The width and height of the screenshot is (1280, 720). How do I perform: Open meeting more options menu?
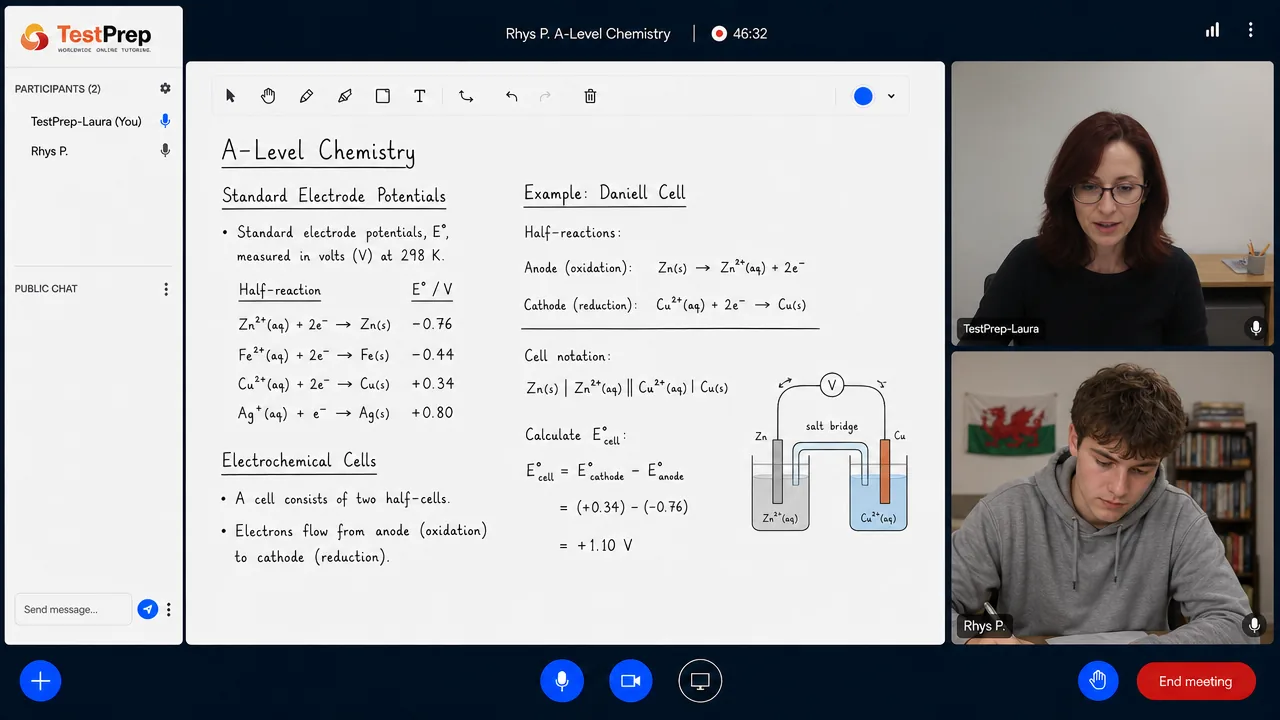pos(1250,30)
